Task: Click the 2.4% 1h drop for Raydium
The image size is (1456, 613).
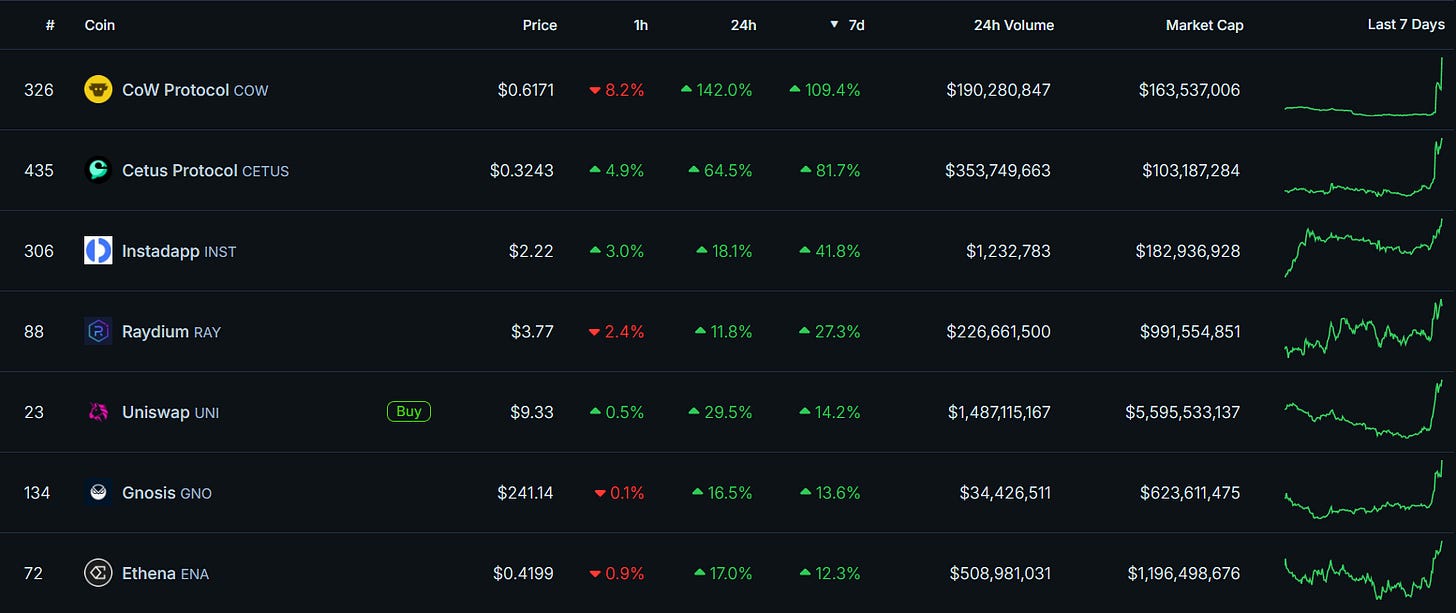Action: (x=617, y=331)
